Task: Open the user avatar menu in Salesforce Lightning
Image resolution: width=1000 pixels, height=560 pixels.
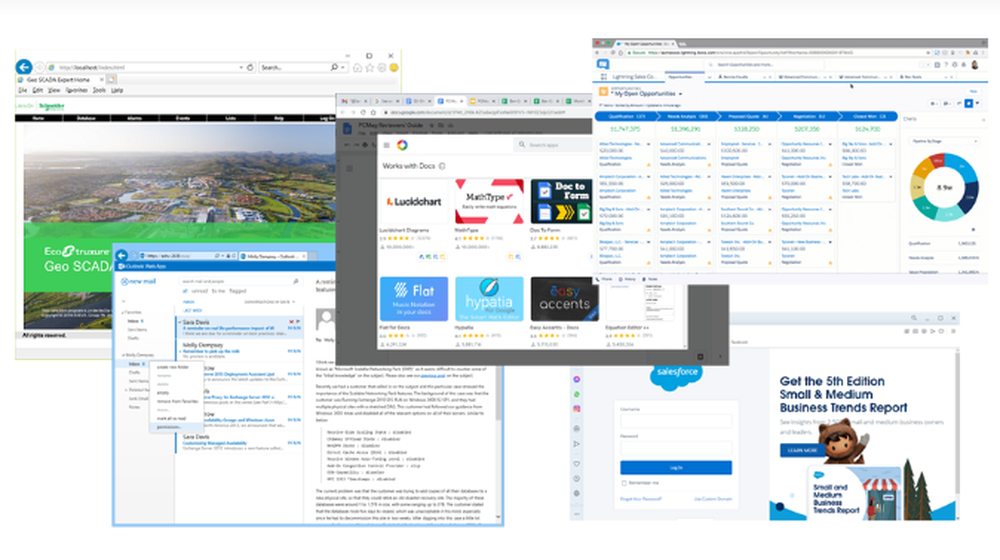Action: pos(974,64)
